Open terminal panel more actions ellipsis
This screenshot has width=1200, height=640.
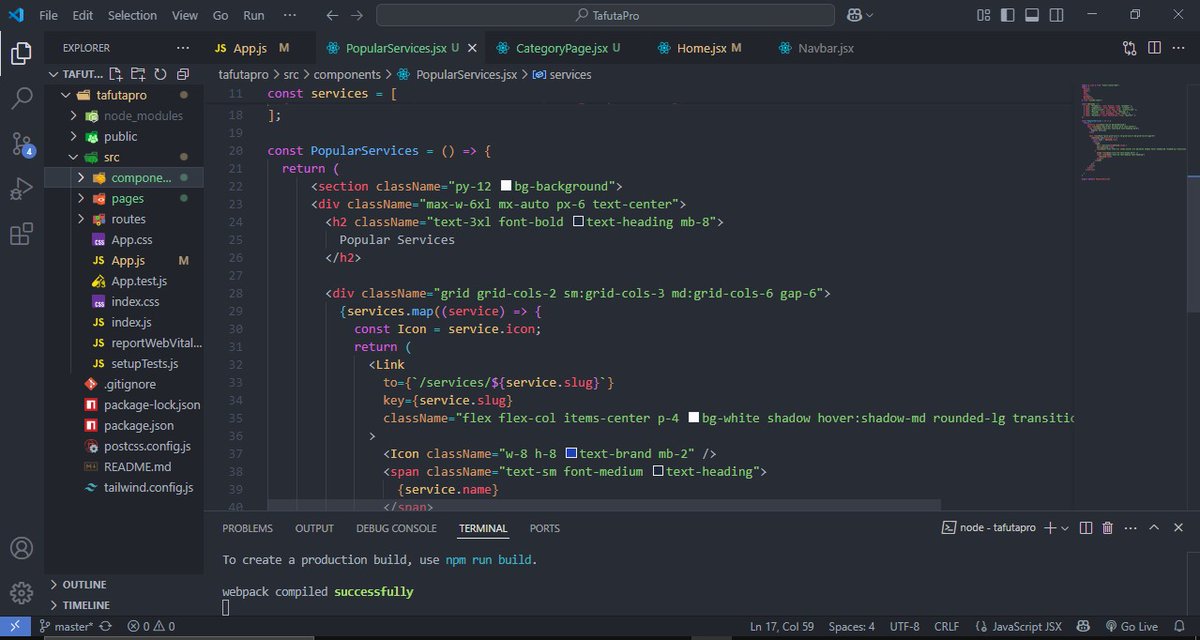1131,528
